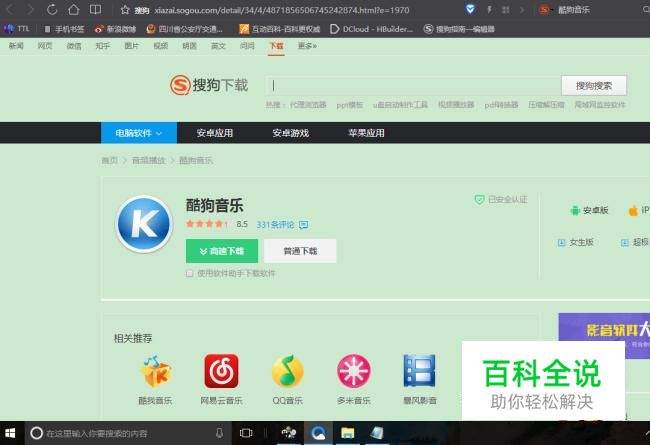Click the lightning speed mode icon
650x445 pixels.
[489, 9]
